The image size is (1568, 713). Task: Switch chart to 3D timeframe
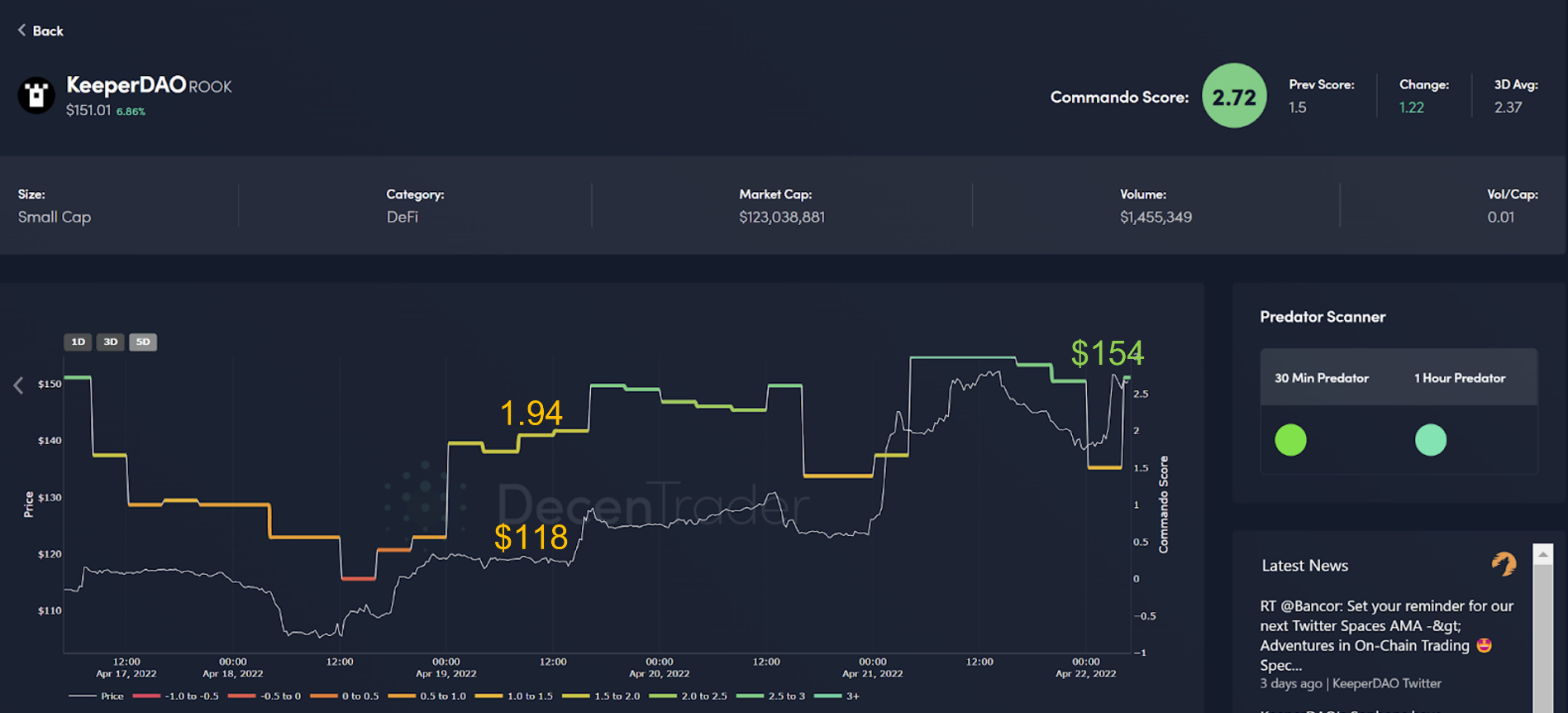(x=110, y=342)
